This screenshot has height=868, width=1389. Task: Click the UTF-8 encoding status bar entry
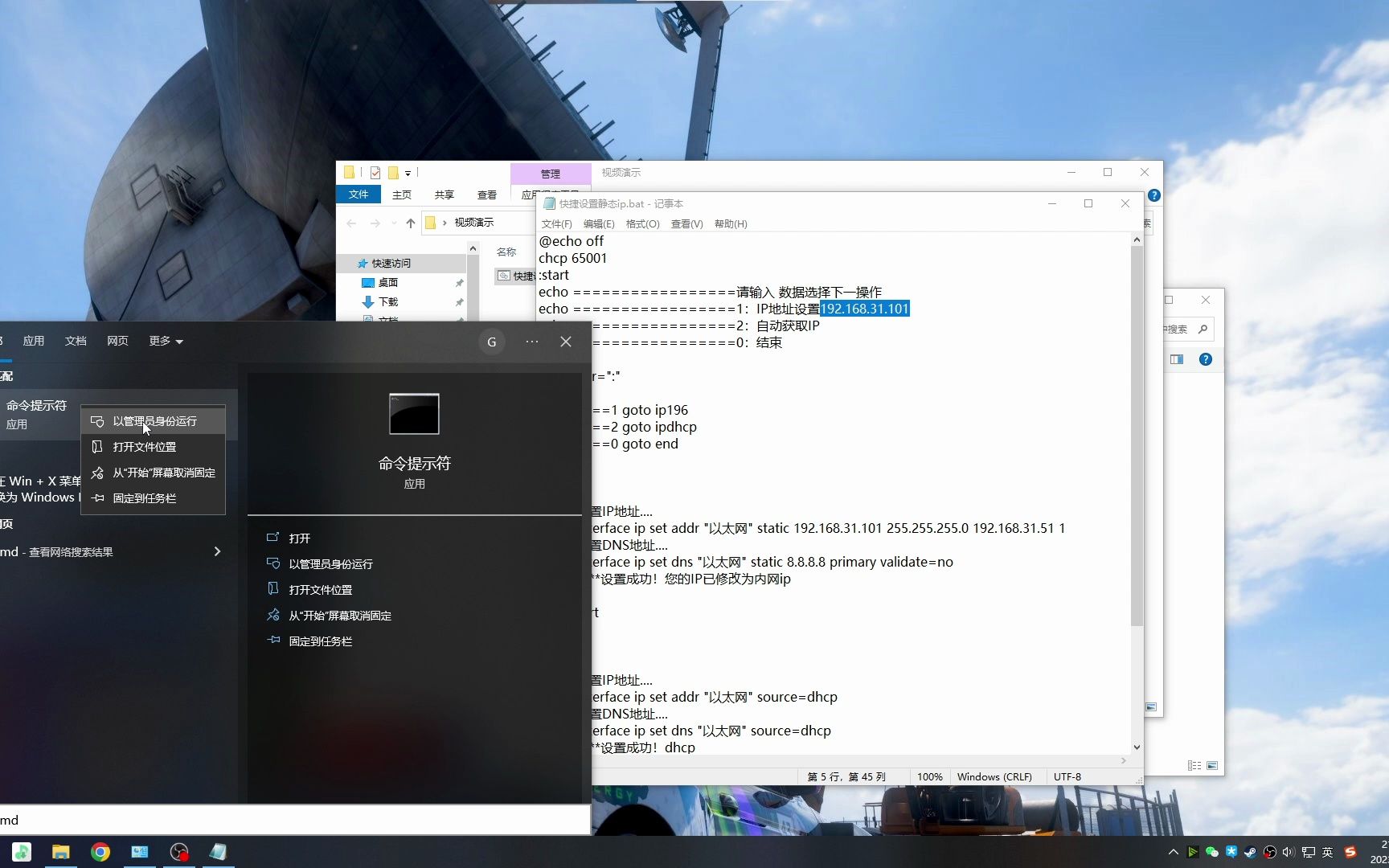[1067, 776]
